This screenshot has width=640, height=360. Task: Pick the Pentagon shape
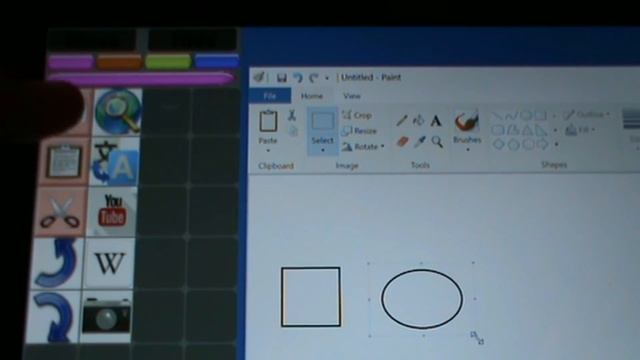pyautogui.click(x=513, y=144)
